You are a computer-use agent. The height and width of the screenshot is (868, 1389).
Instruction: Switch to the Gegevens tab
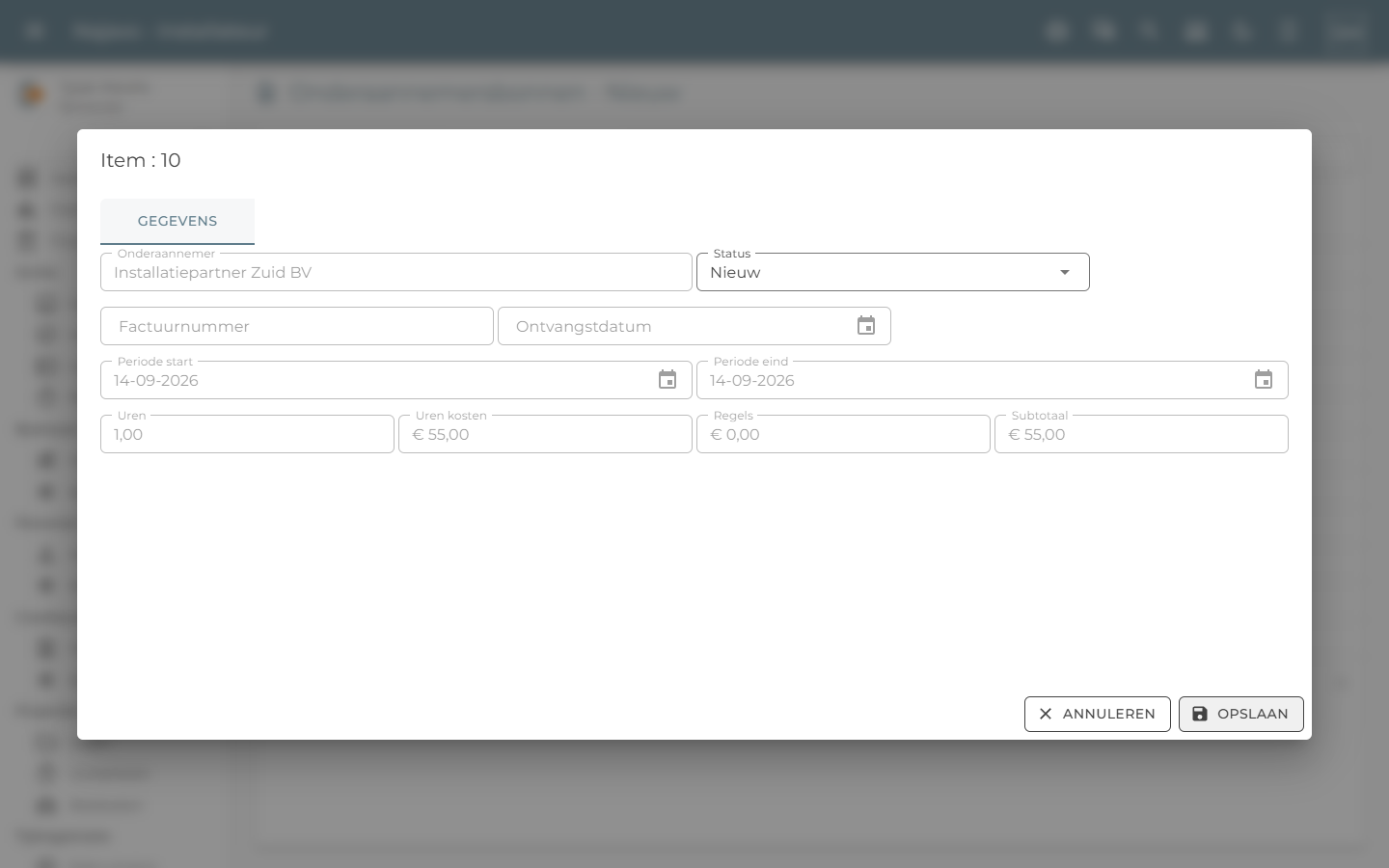coord(177,221)
